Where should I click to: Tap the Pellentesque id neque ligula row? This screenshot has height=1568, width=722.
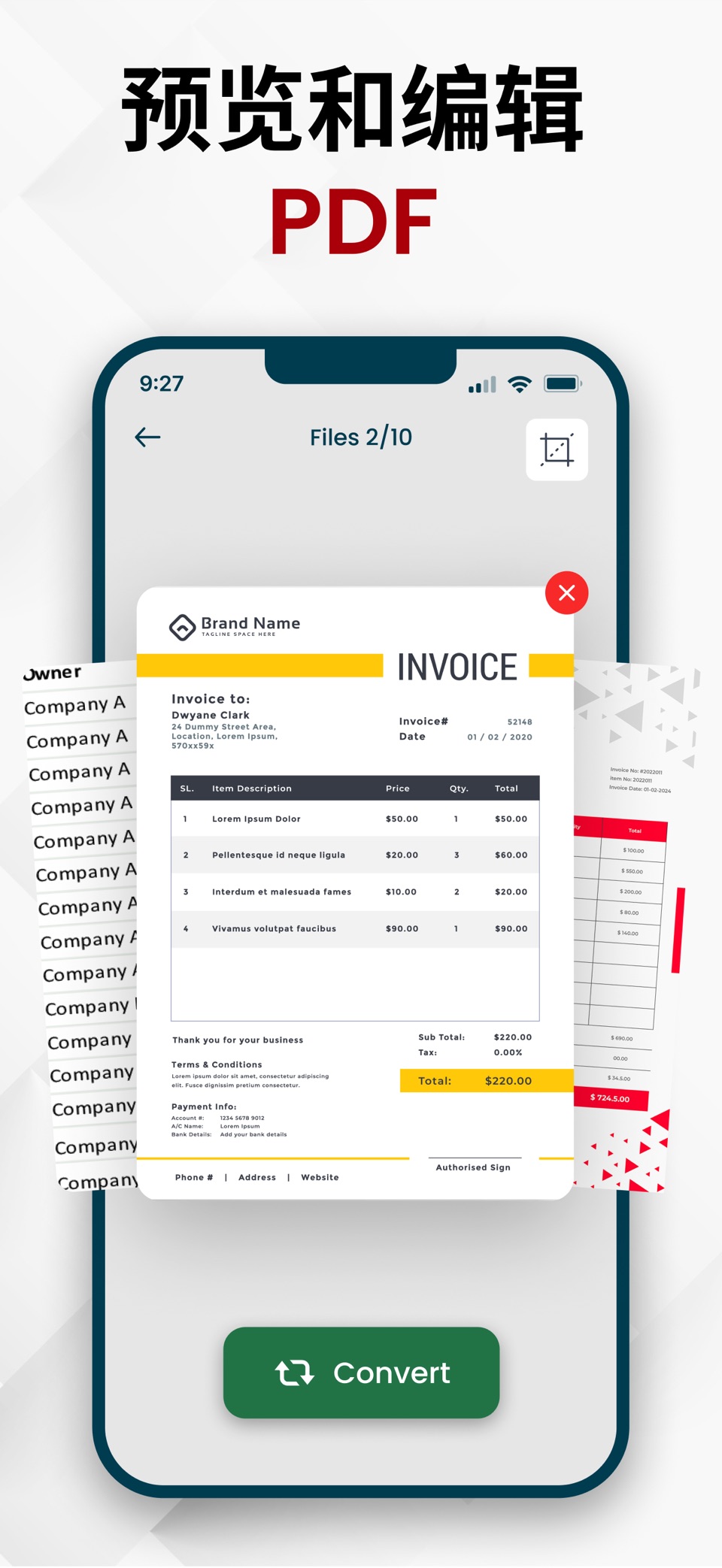(x=355, y=855)
